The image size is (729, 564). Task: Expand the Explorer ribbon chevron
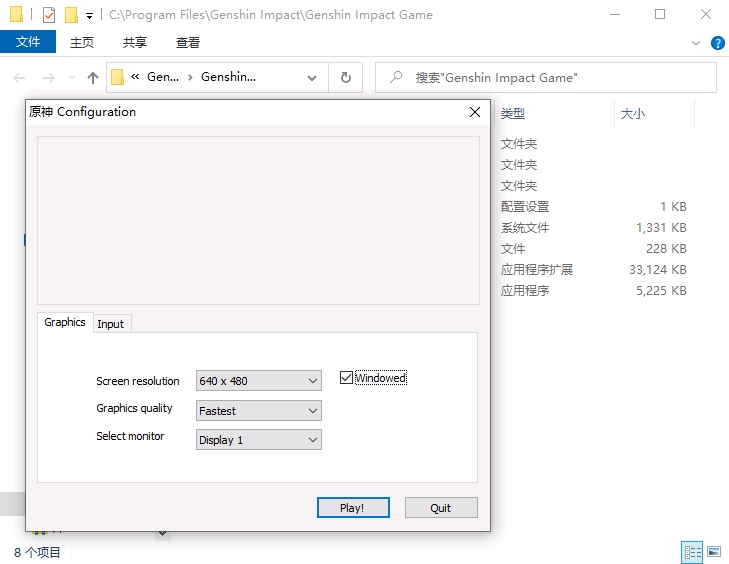coord(696,43)
